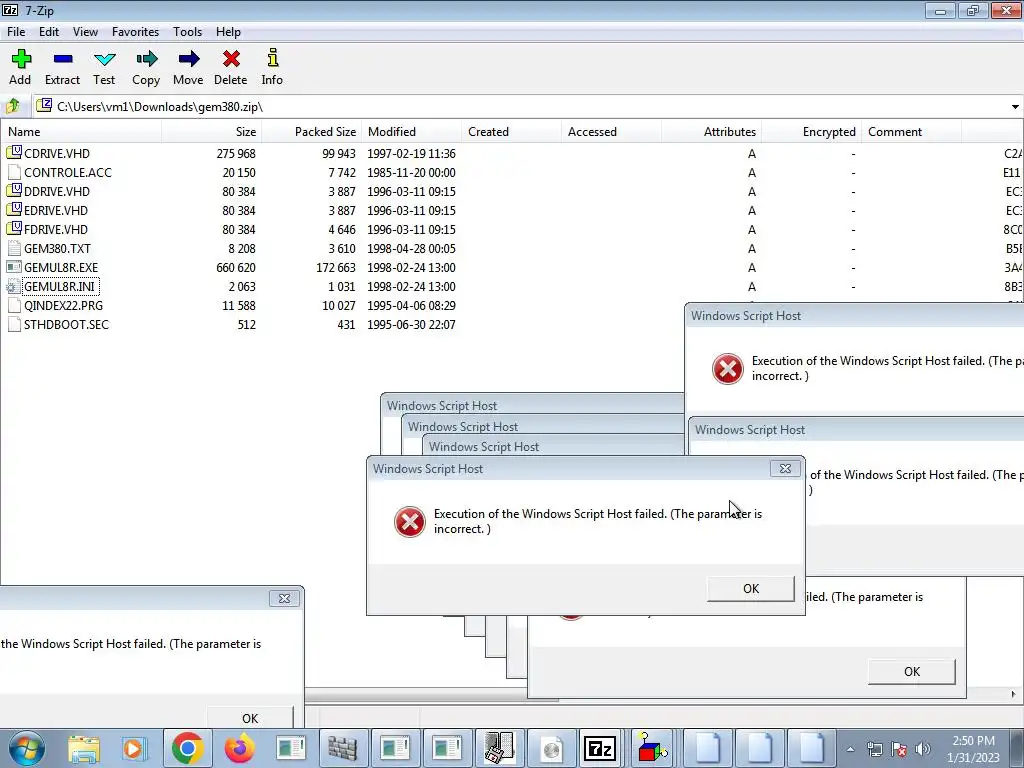Select the FDRIVE.VHD file icon

(14, 229)
